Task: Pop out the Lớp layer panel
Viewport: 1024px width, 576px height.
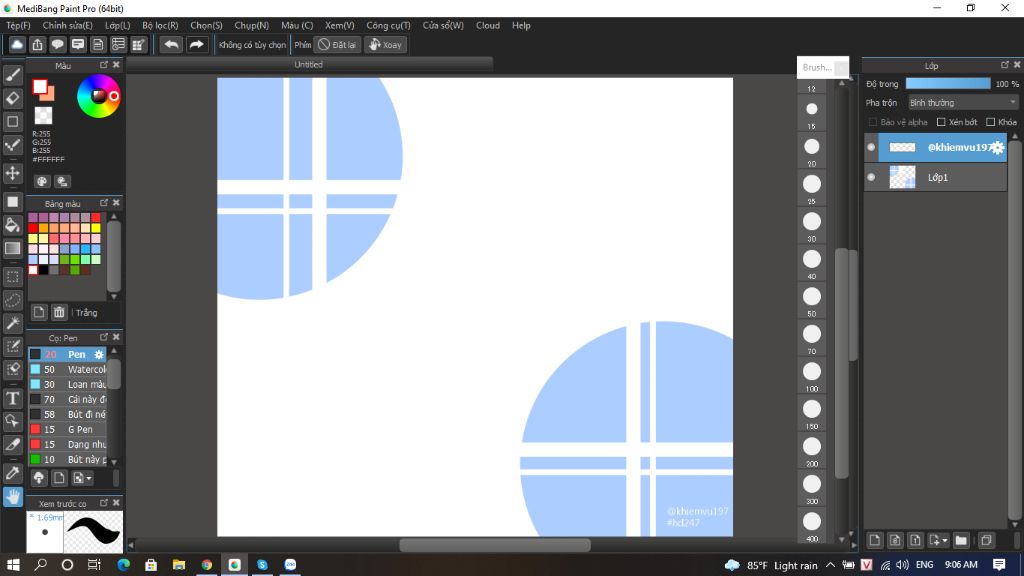Action: [x=1004, y=65]
